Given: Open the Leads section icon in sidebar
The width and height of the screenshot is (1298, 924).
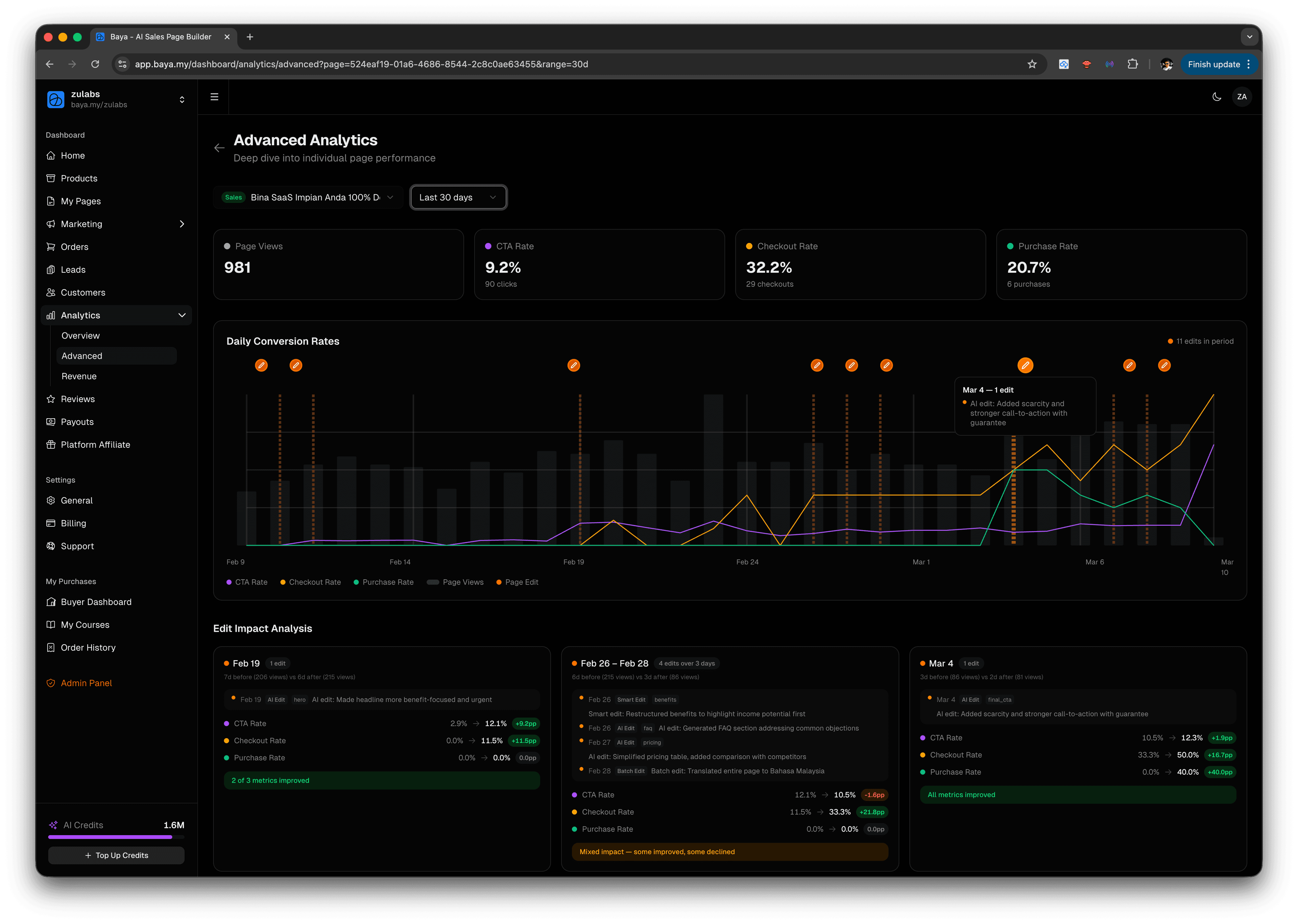Looking at the screenshot, I should [x=51, y=269].
